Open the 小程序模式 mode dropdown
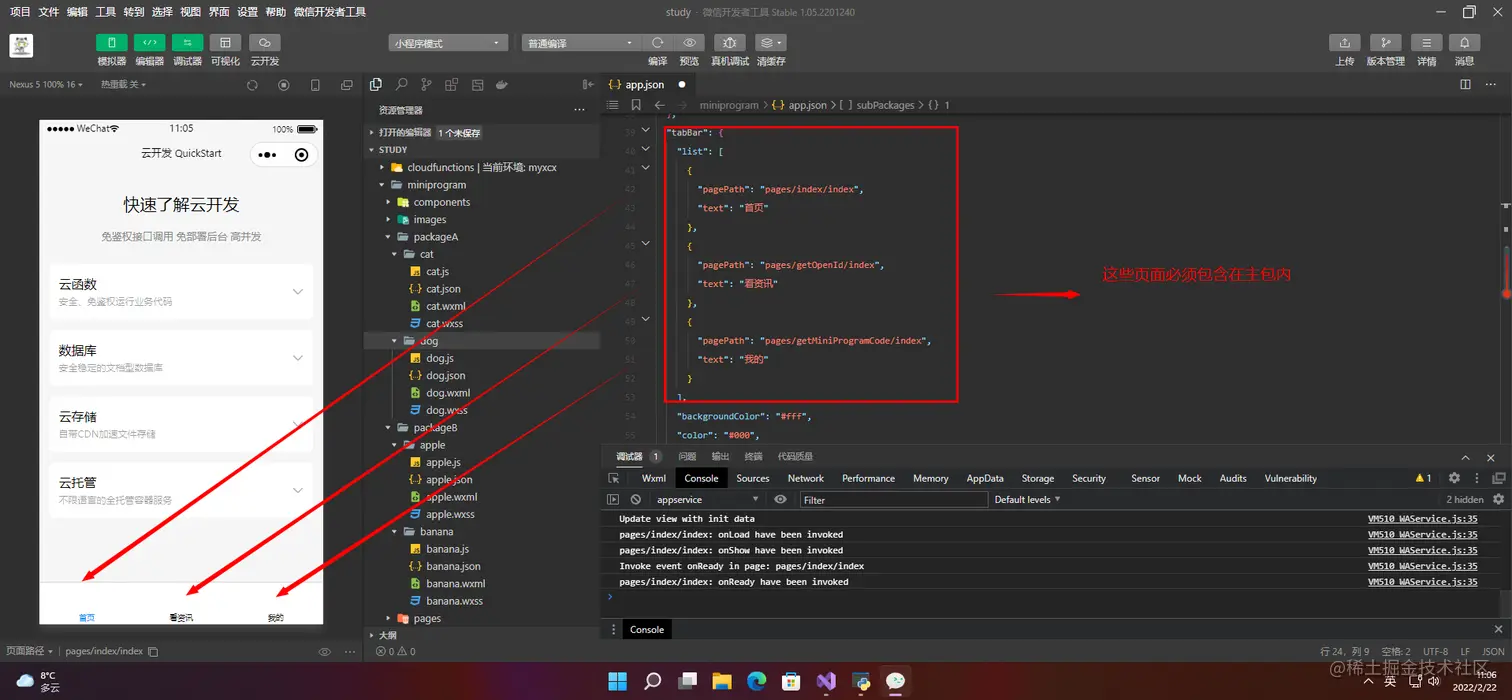Image resolution: width=1512 pixels, height=700 pixels. [x=448, y=43]
